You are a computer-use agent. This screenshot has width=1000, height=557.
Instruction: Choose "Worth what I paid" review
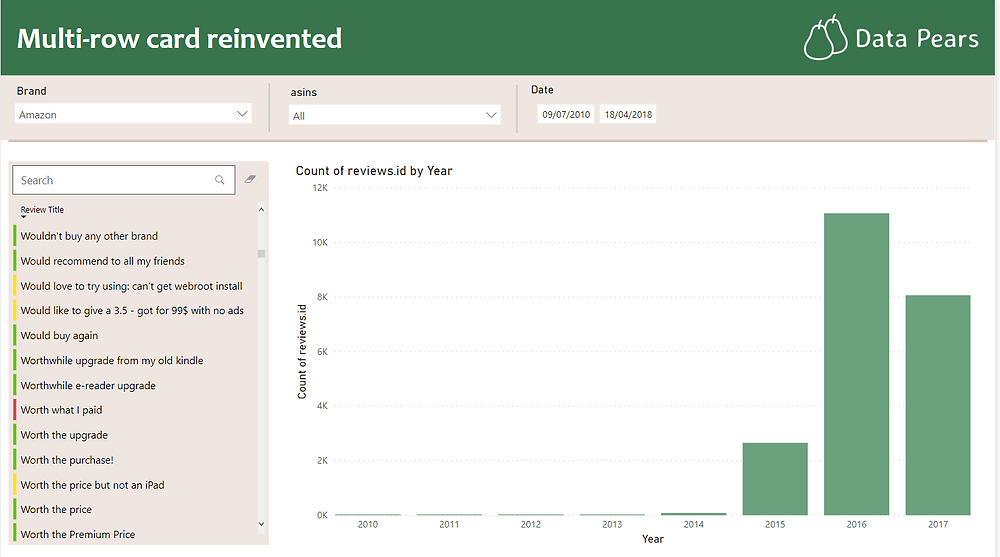pos(61,410)
